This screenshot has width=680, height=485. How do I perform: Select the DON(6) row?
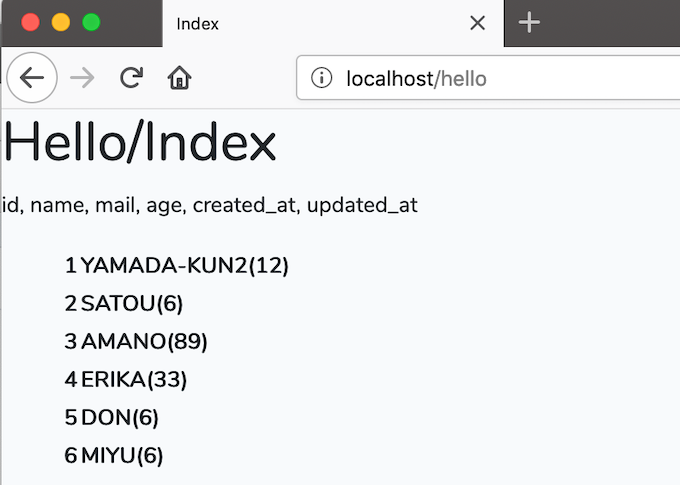point(111,417)
